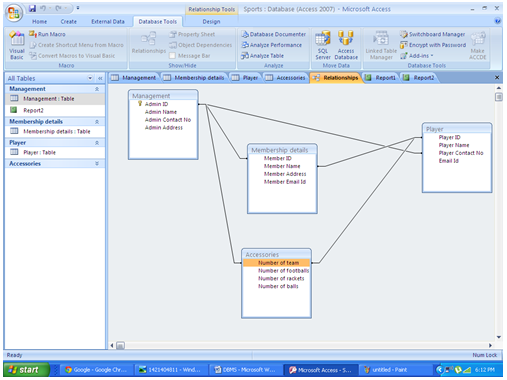Viewport: 507px width, 380px height.
Task: Open Report2 in navigation pane
Action: [55, 110]
